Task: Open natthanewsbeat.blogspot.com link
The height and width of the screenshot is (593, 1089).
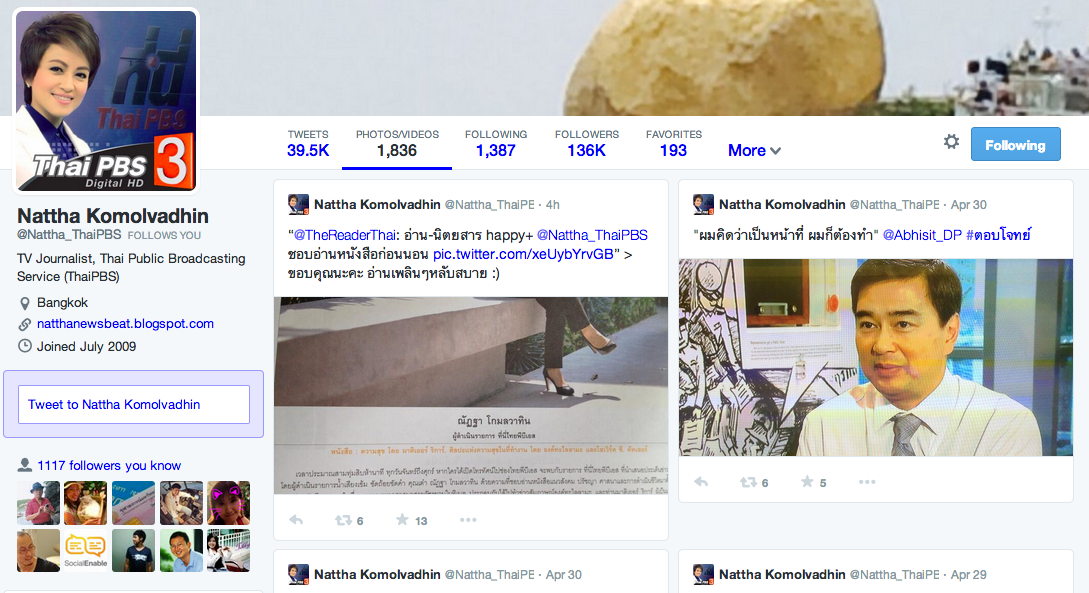Action: pyautogui.click(x=125, y=324)
